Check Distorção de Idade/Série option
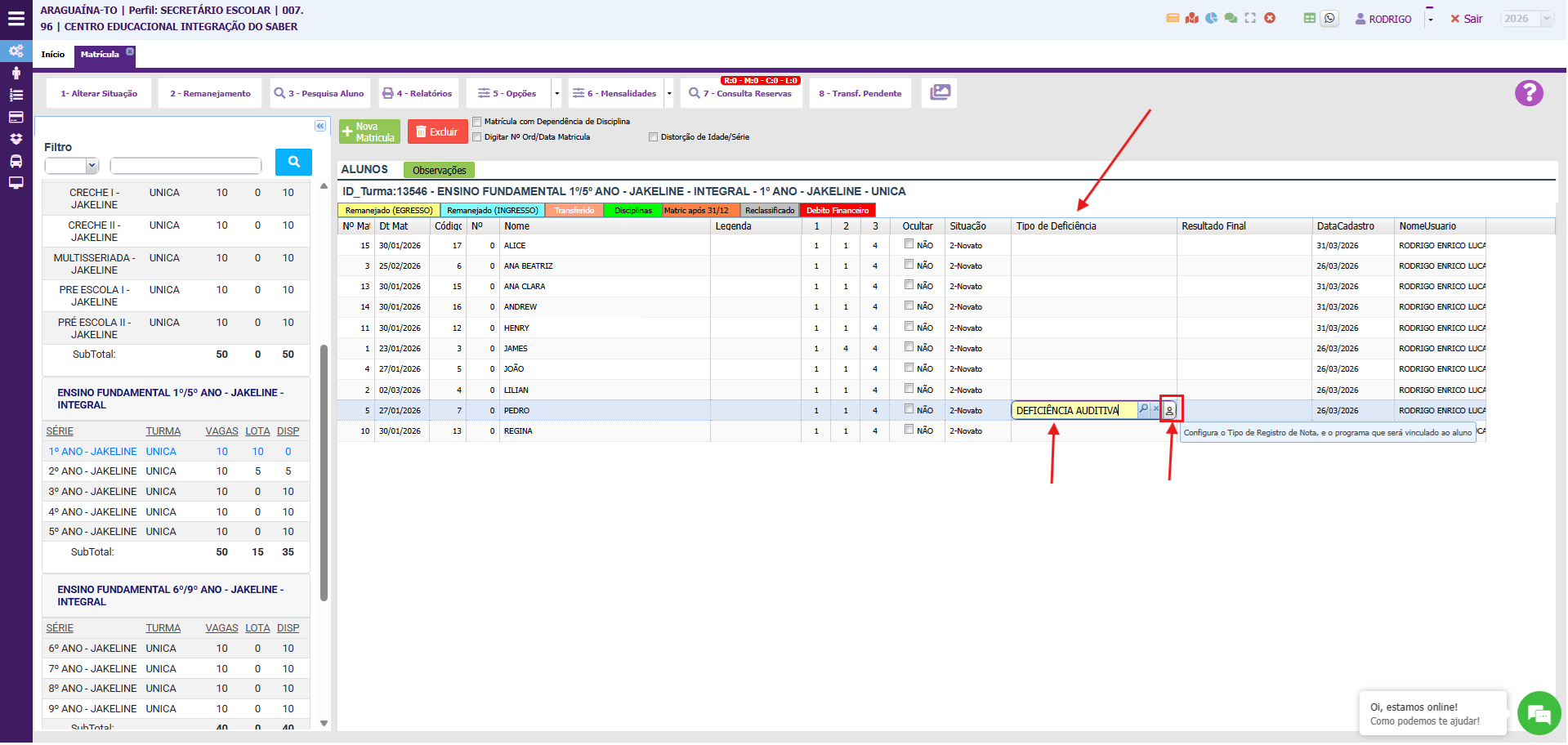Image resolution: width=1568 pixels, height=745 pixels. tap(653, 137)
